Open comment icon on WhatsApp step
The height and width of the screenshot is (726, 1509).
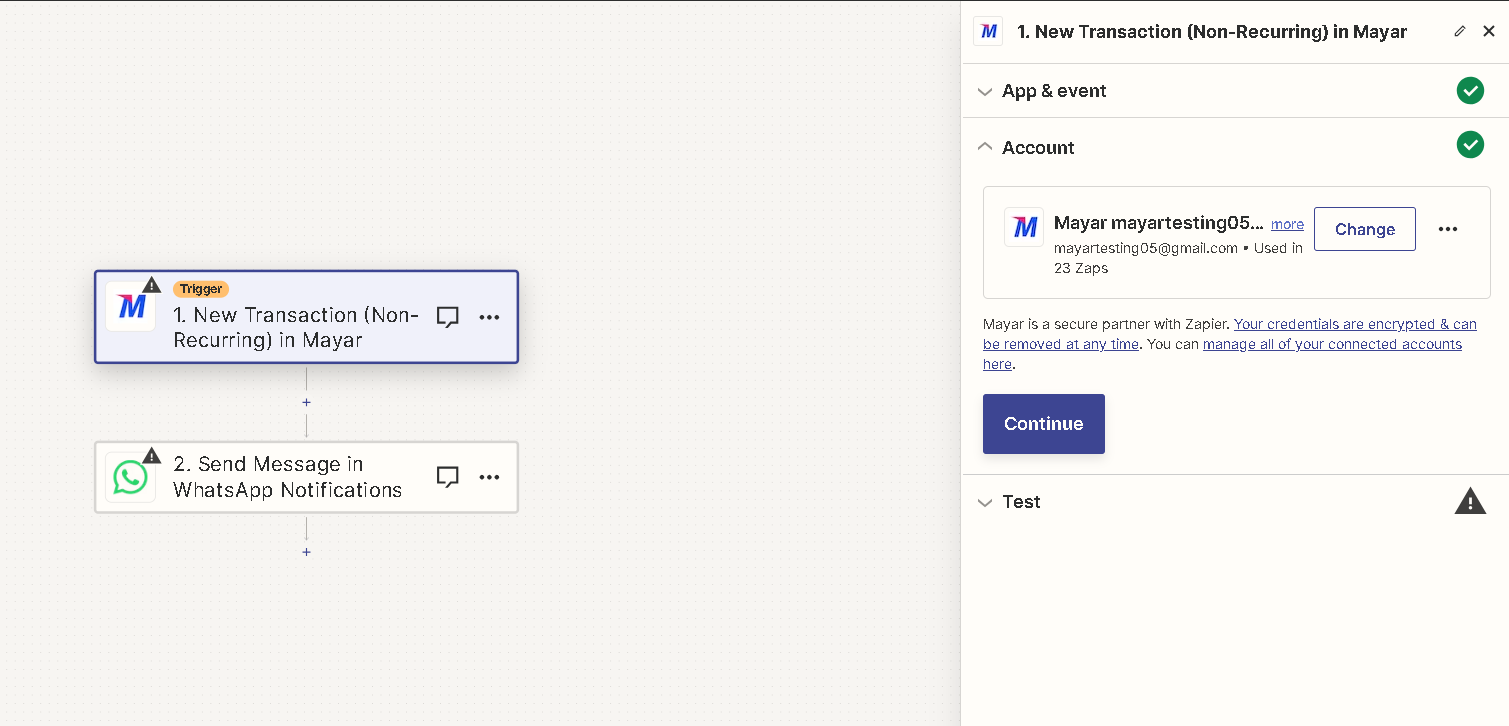(448, 477)
